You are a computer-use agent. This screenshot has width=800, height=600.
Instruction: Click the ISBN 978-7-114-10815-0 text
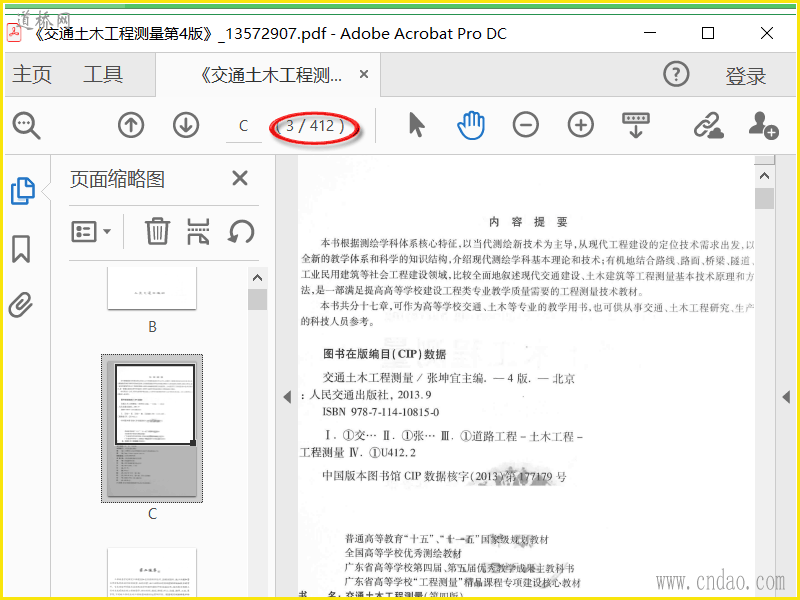(x=381, y=412)
